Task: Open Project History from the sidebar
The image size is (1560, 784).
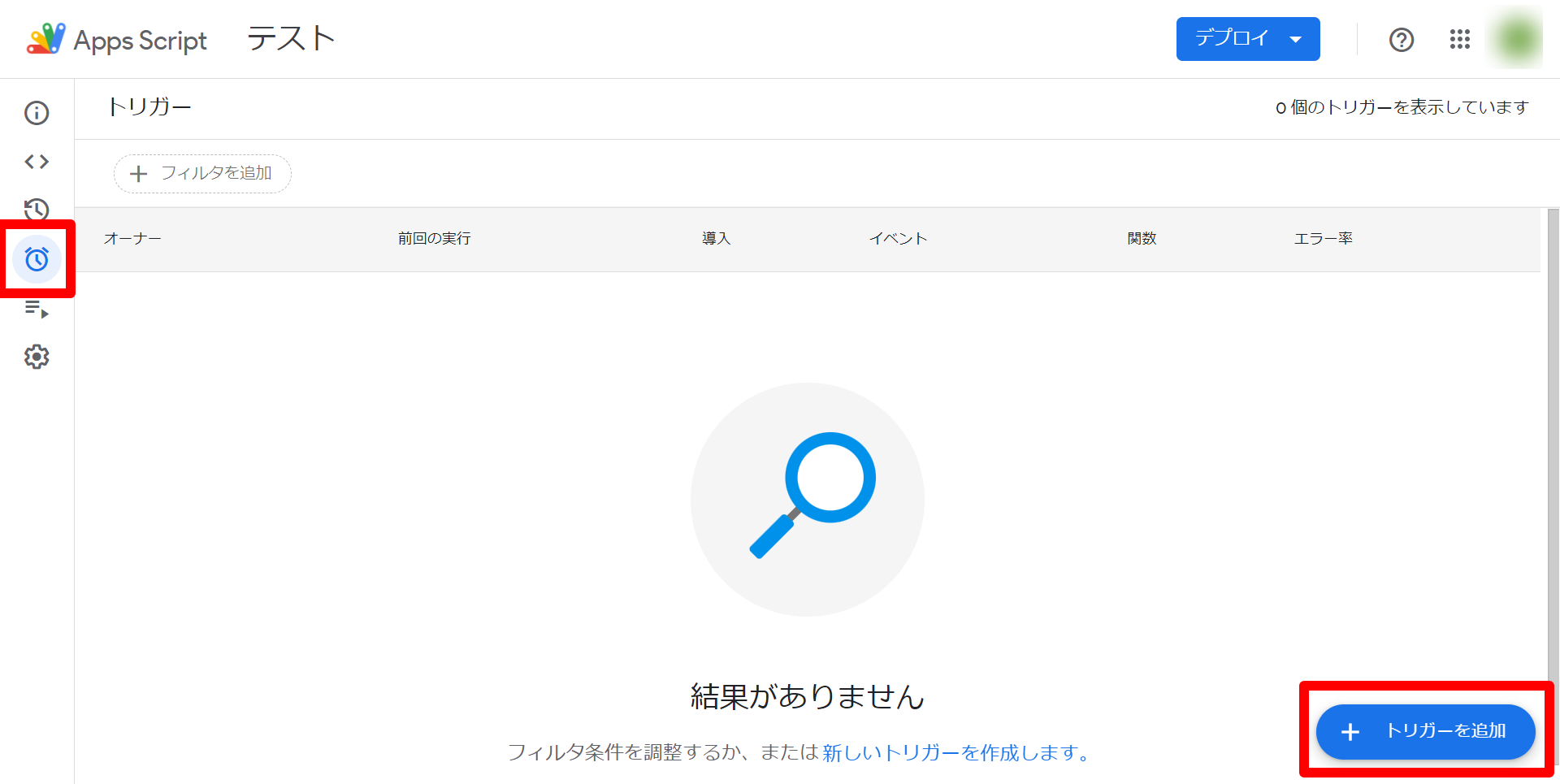Action: [x=36, y=210]
